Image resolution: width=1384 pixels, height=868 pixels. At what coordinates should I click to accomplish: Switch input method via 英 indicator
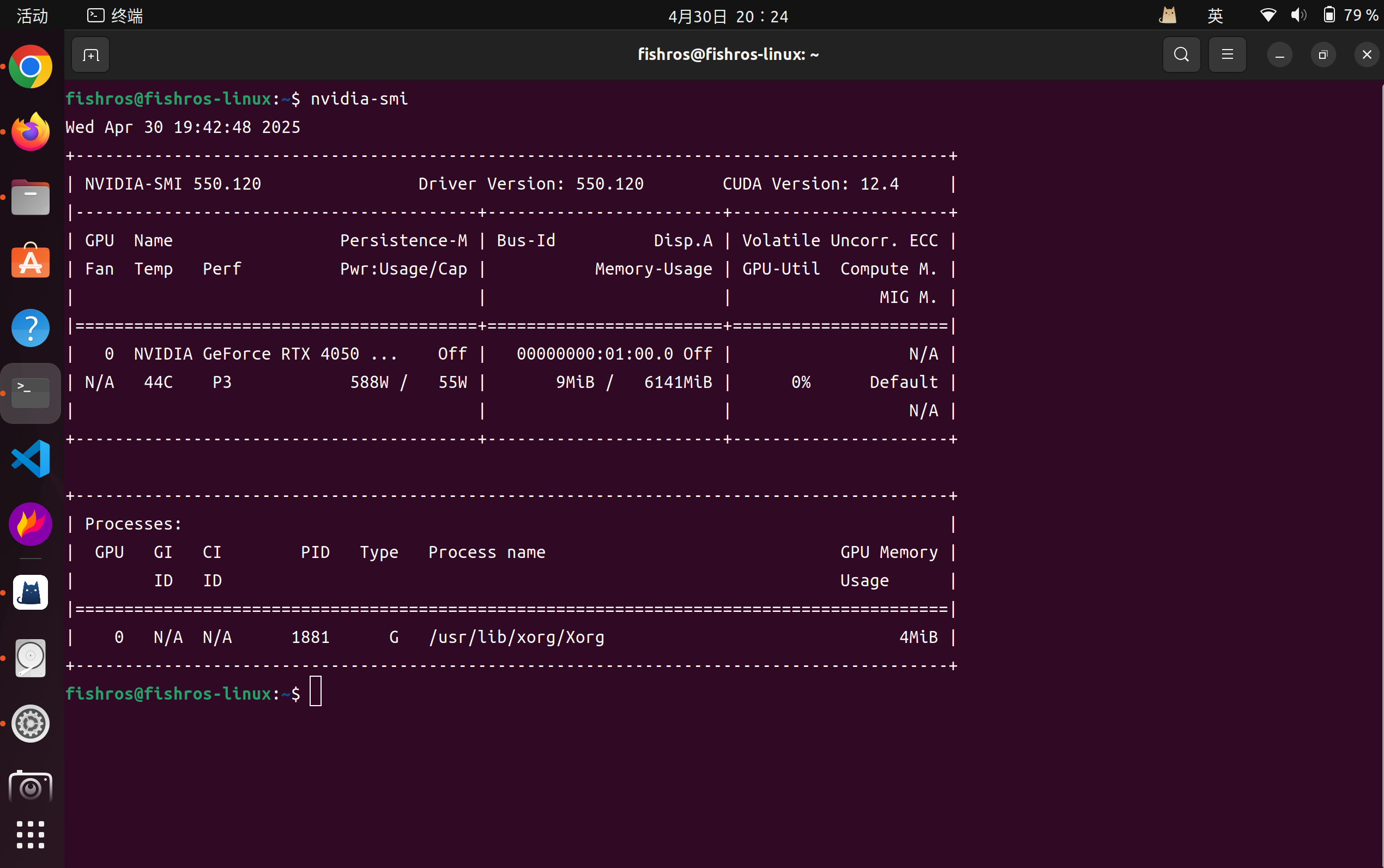1214,15
